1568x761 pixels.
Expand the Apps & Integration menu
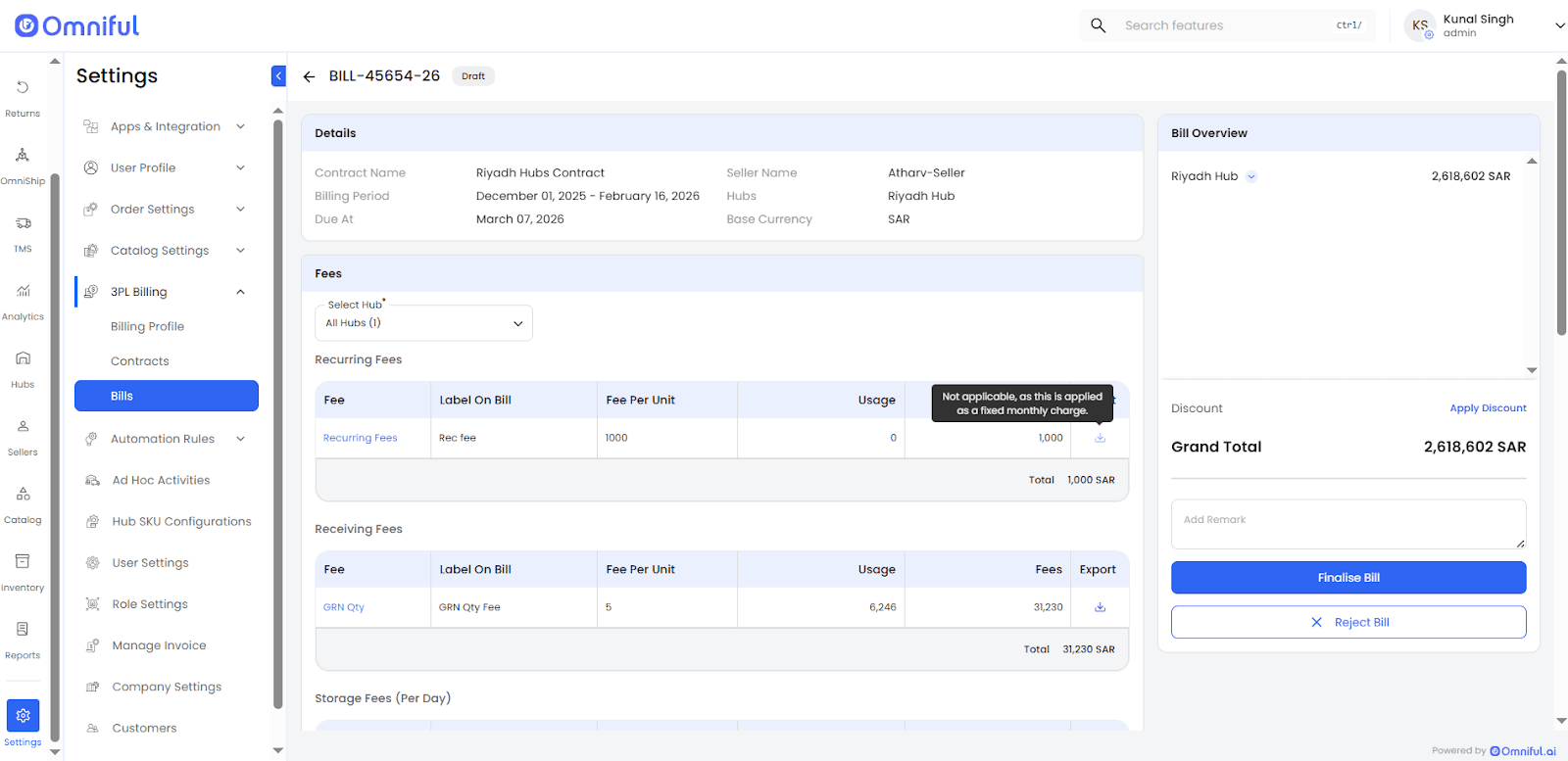pyautogui.click(x=240, y=126)
